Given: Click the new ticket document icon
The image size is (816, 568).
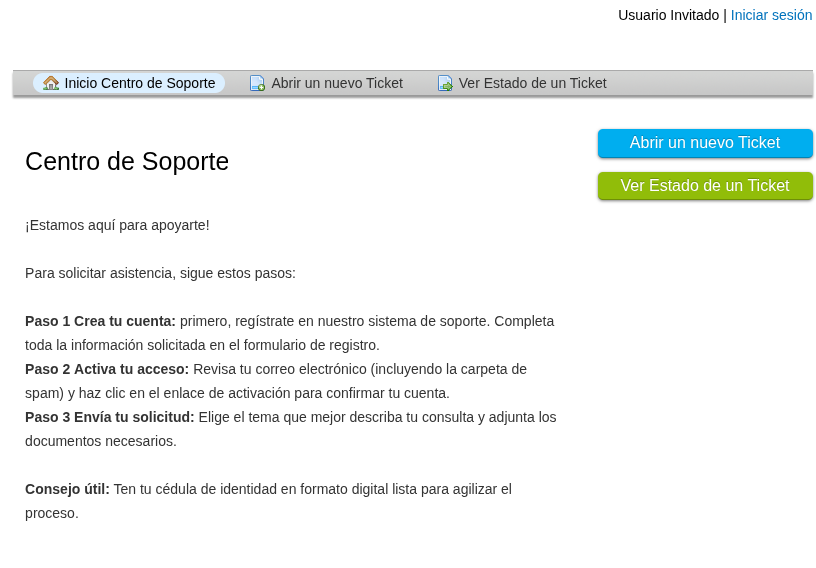Looking at the screenshot, I should [257, 84].
